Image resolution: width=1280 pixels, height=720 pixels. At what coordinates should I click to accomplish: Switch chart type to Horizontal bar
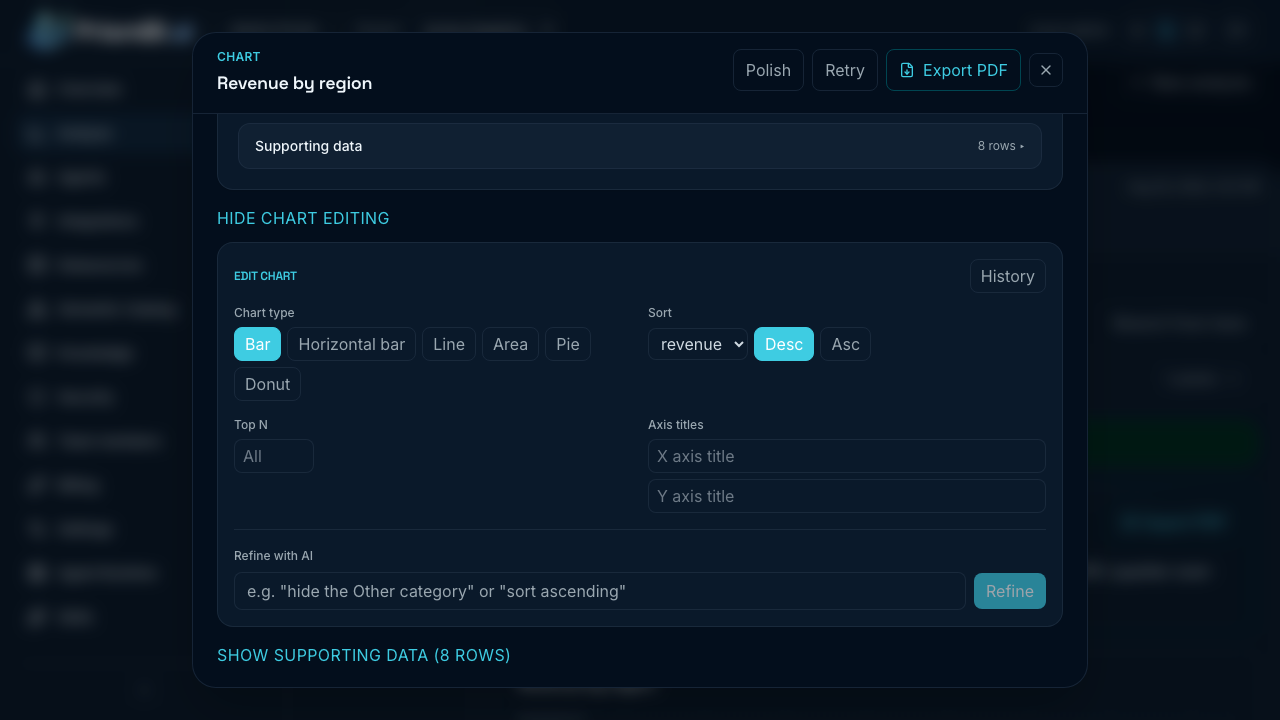tap(352, 344)
